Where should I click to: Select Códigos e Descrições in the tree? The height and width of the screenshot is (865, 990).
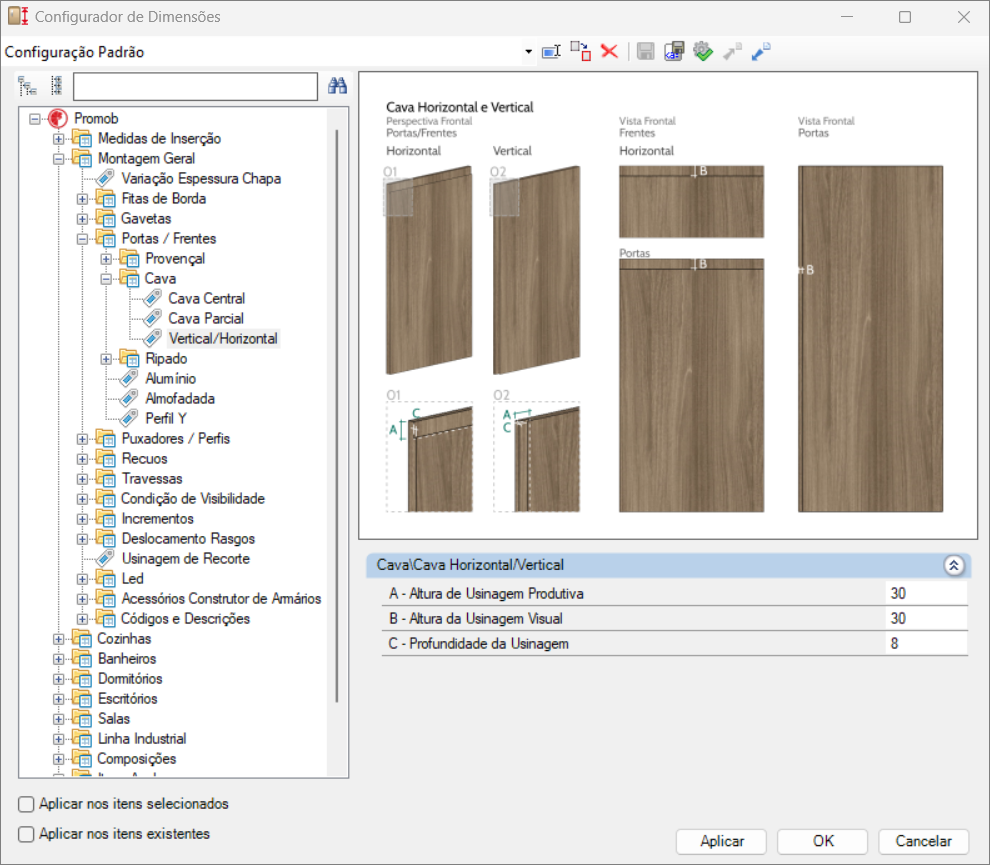point(186,618)
